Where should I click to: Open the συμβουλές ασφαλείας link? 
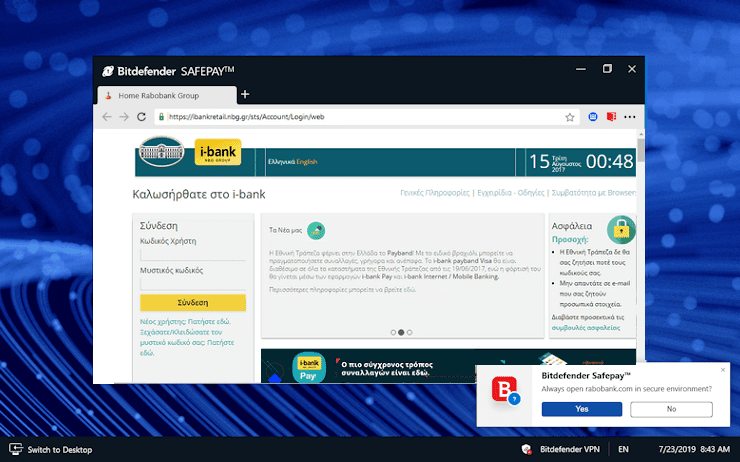pos(586,328)
